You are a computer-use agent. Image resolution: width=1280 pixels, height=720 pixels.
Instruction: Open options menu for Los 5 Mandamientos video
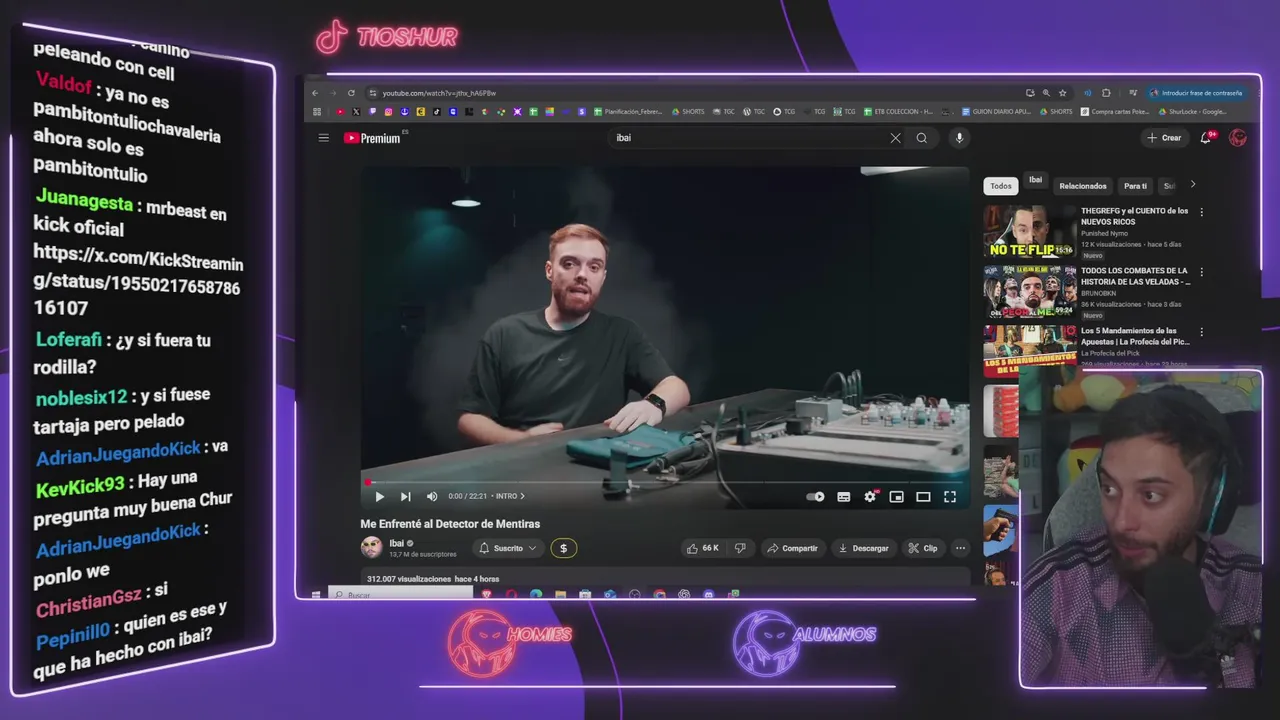pos(1201,332)
